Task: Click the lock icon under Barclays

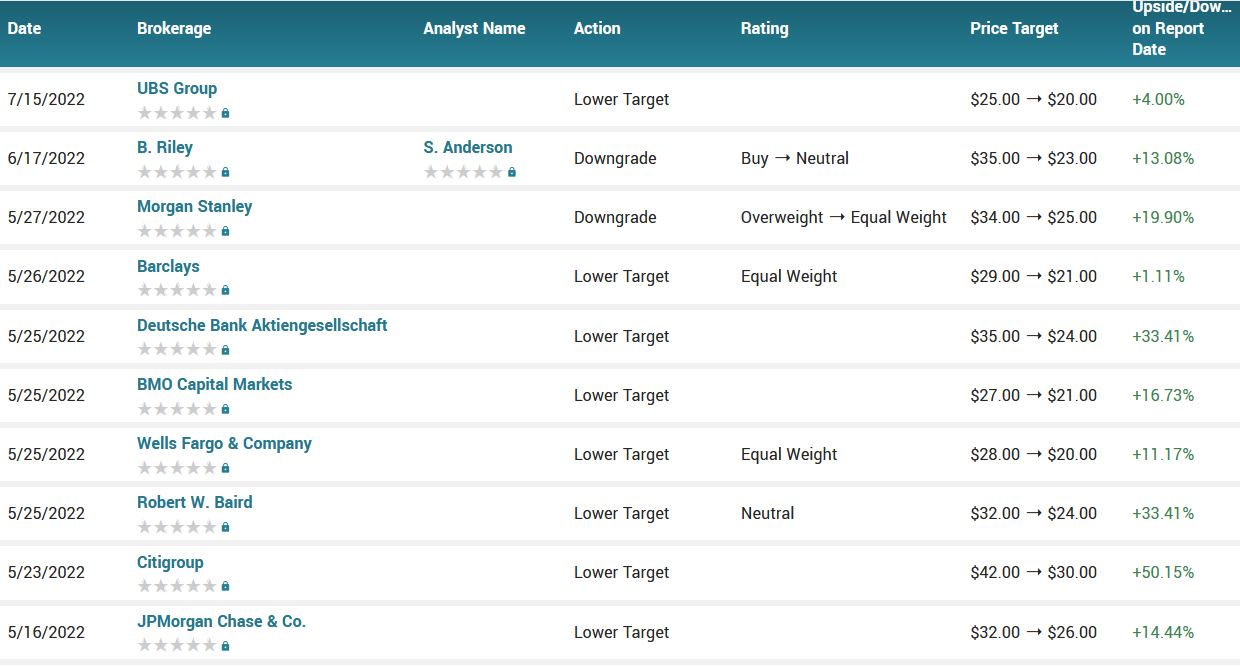Action: click(225, 290)
